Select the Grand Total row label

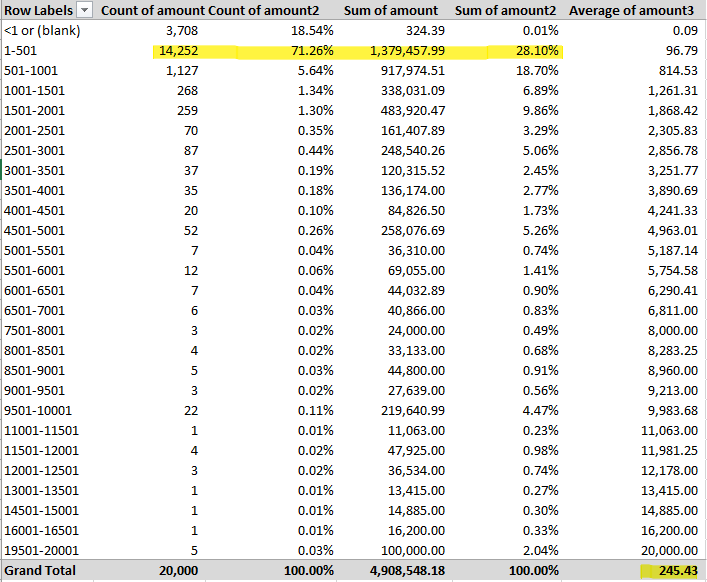click(x=40, y=571)
